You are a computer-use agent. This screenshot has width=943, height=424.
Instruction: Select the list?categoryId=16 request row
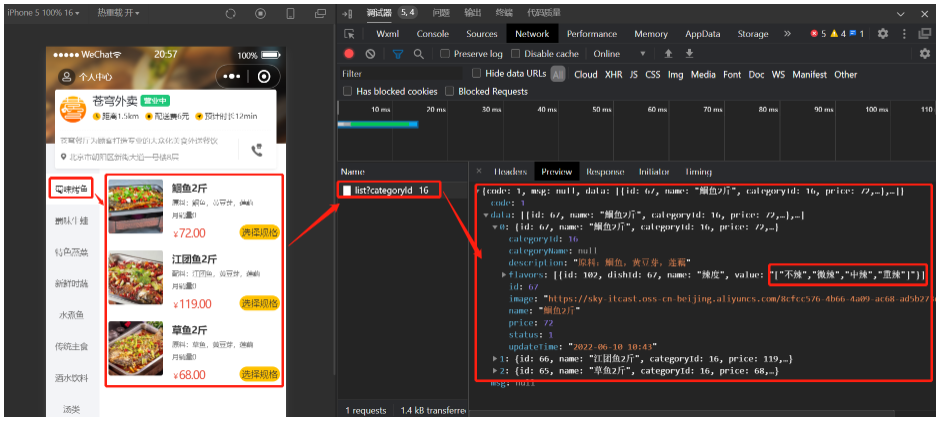click(x=402, y=190)
